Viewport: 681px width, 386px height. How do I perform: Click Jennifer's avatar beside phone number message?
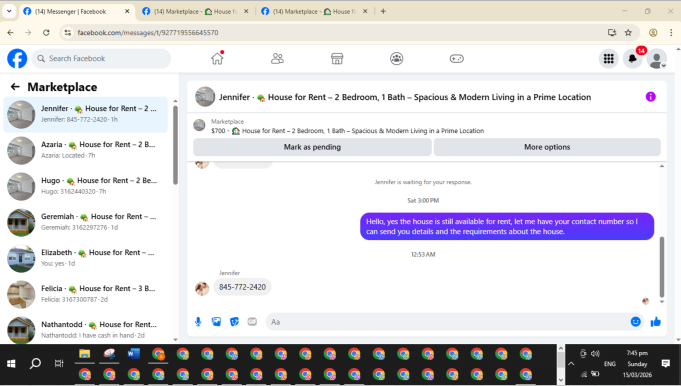pos(202,288)
